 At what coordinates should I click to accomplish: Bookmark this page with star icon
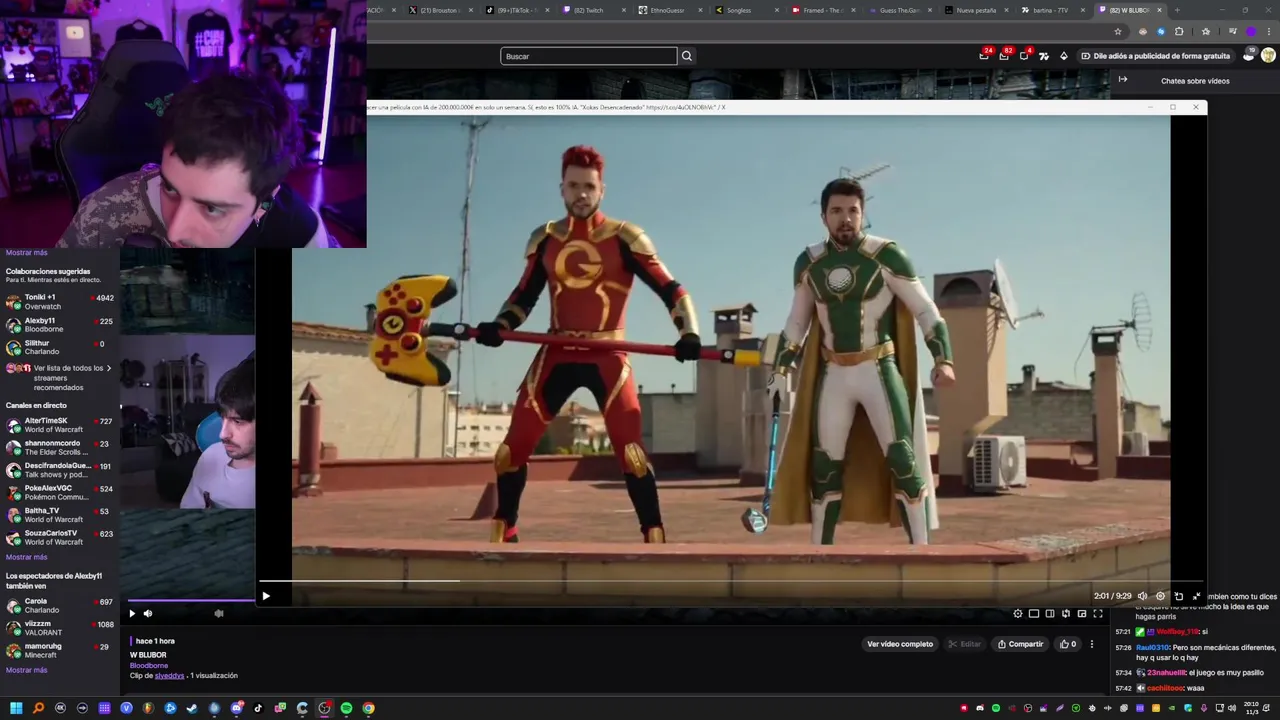(x=1118, y=32)
